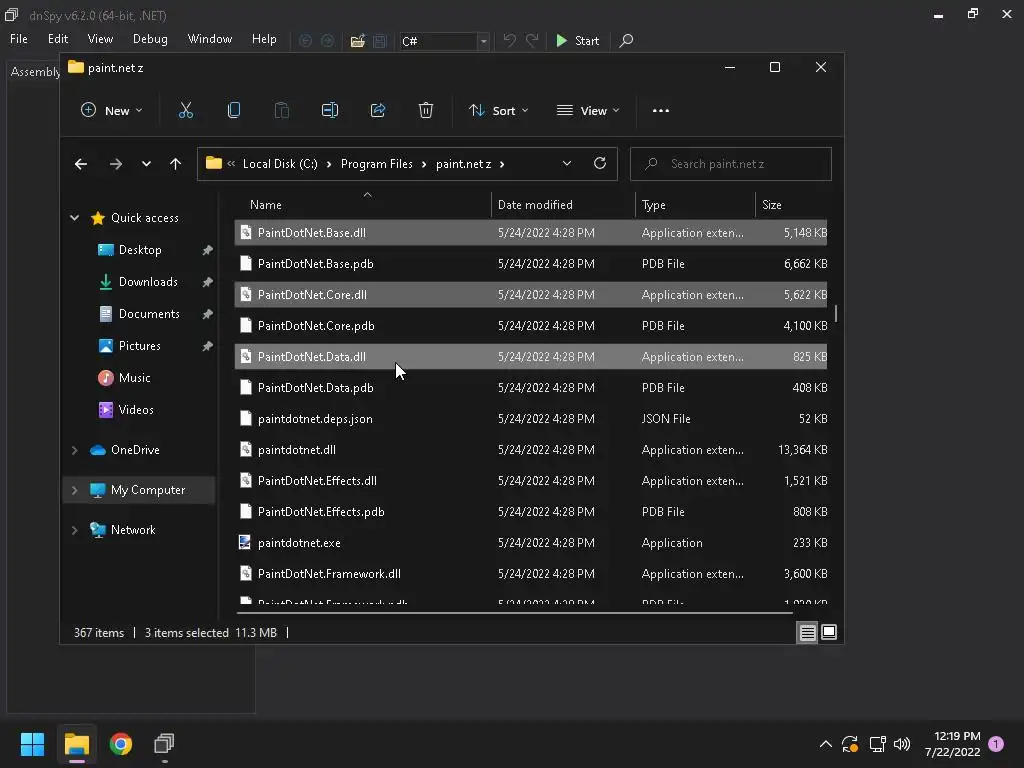This screenshot has height=768, width=1024.
Task: Select Documents in Quick access
Action: click(149, 314)
